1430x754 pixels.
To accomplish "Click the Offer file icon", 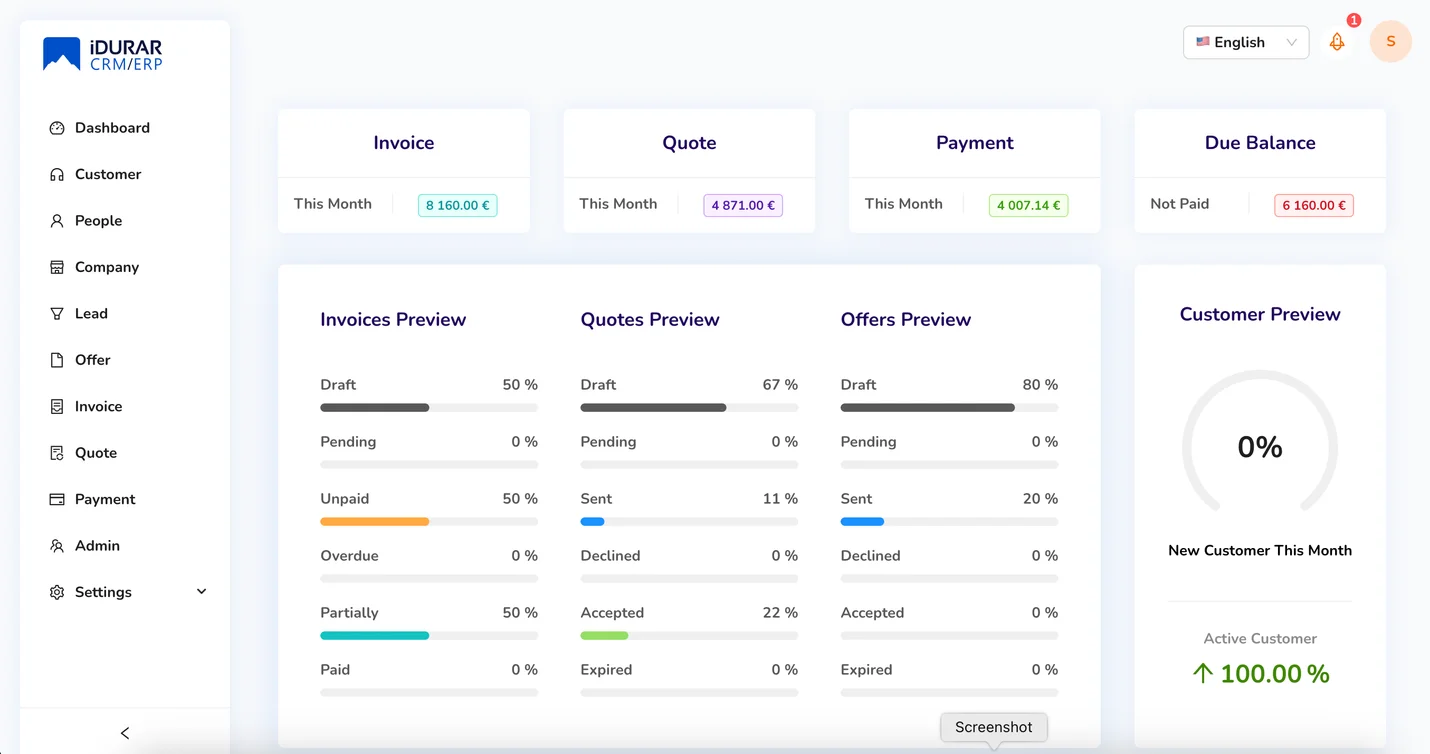I will point(57,360).
